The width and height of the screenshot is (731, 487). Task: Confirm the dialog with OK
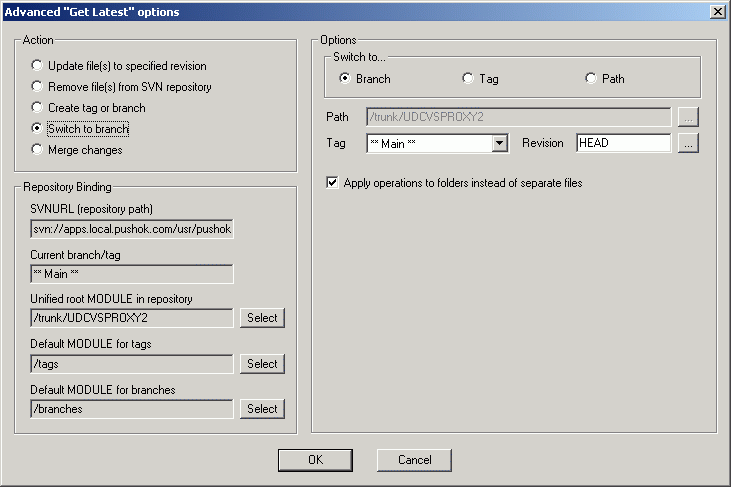315,460
